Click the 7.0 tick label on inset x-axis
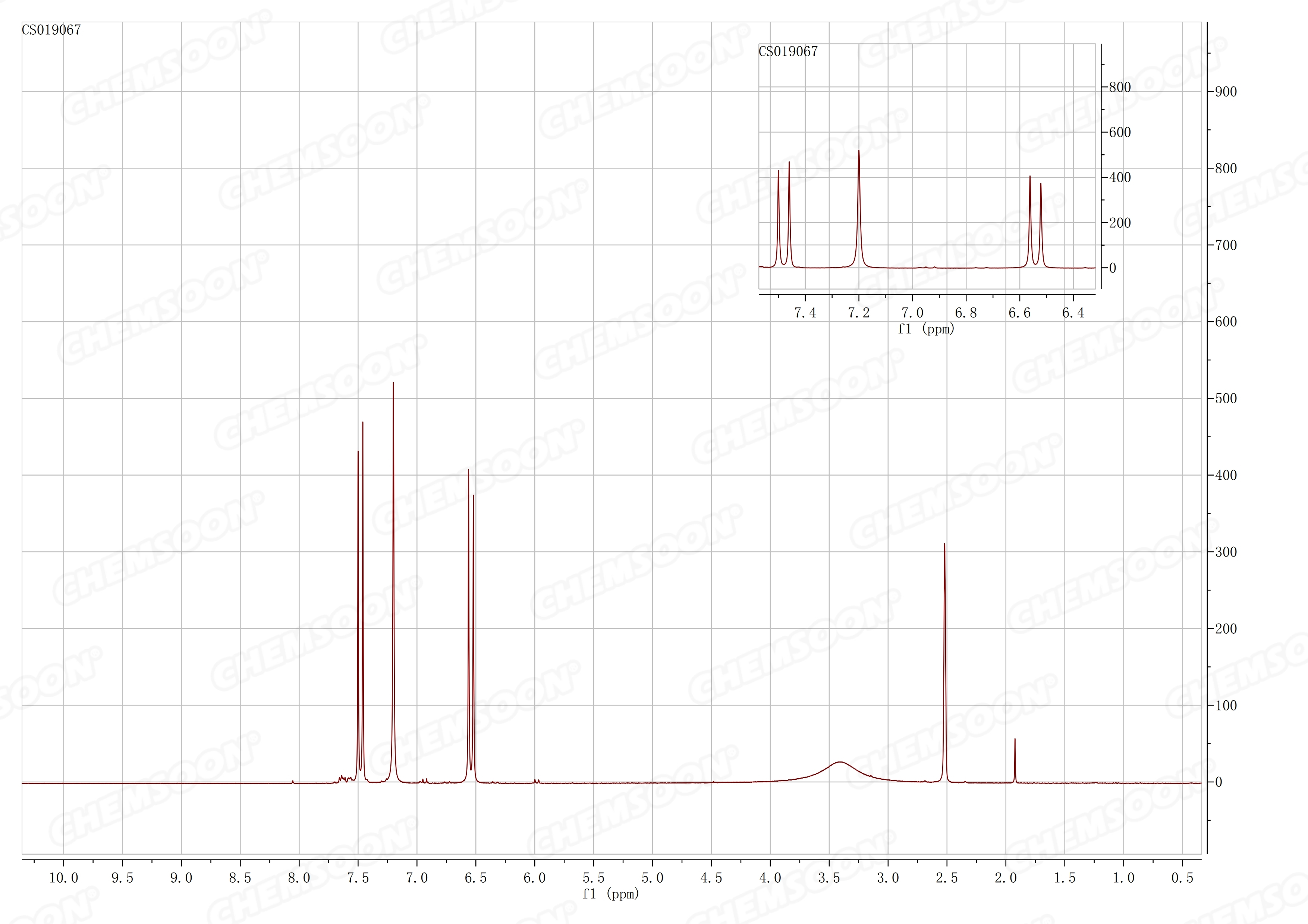This screenshot has width=1308, height=924. (x=912, y=313)
